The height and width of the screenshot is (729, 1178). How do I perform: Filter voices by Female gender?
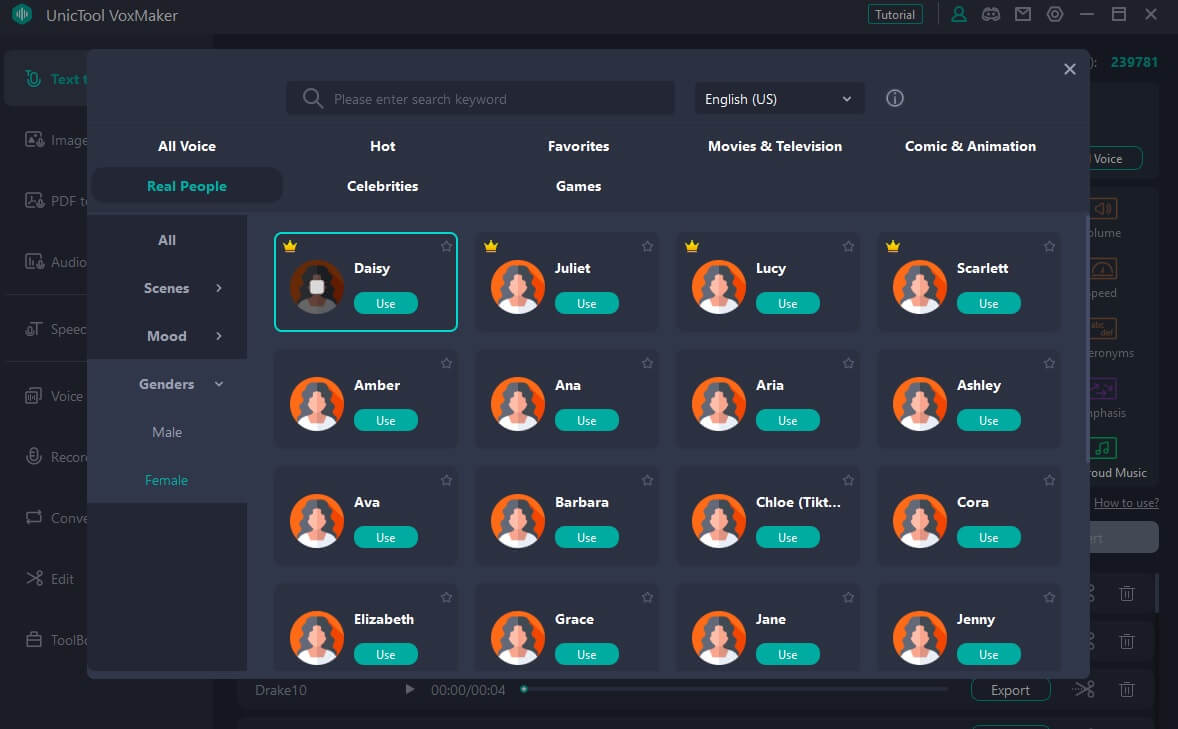click(x=167, y=480)
